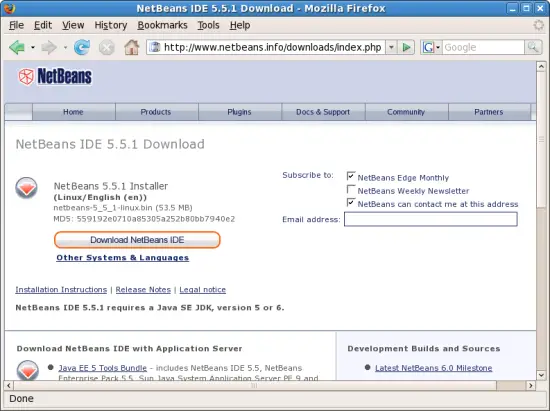Click the horizontal scrollbar left arrow

pyautogui.click(x=9, y=385)
